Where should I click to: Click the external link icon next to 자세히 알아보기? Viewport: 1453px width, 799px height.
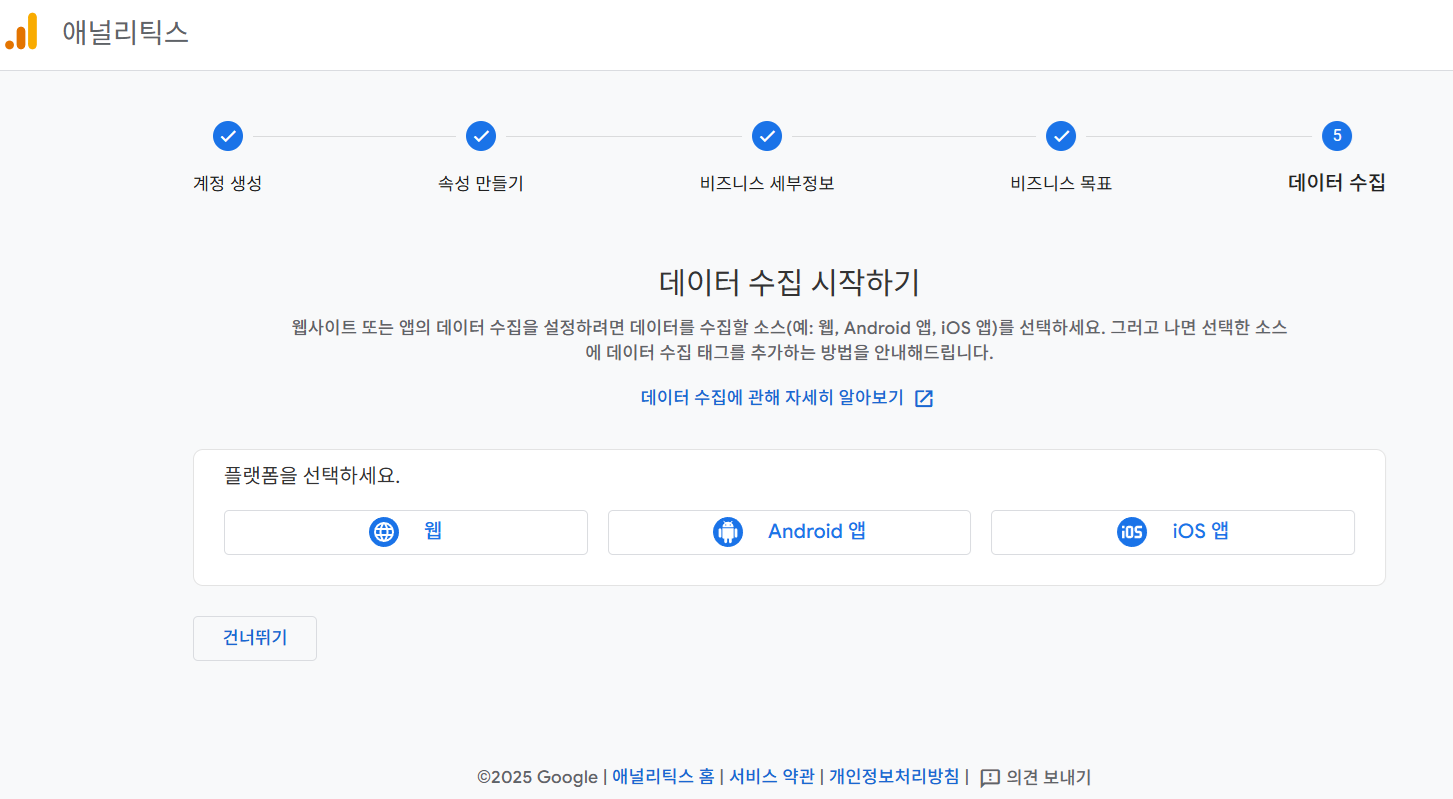point(924,397)
